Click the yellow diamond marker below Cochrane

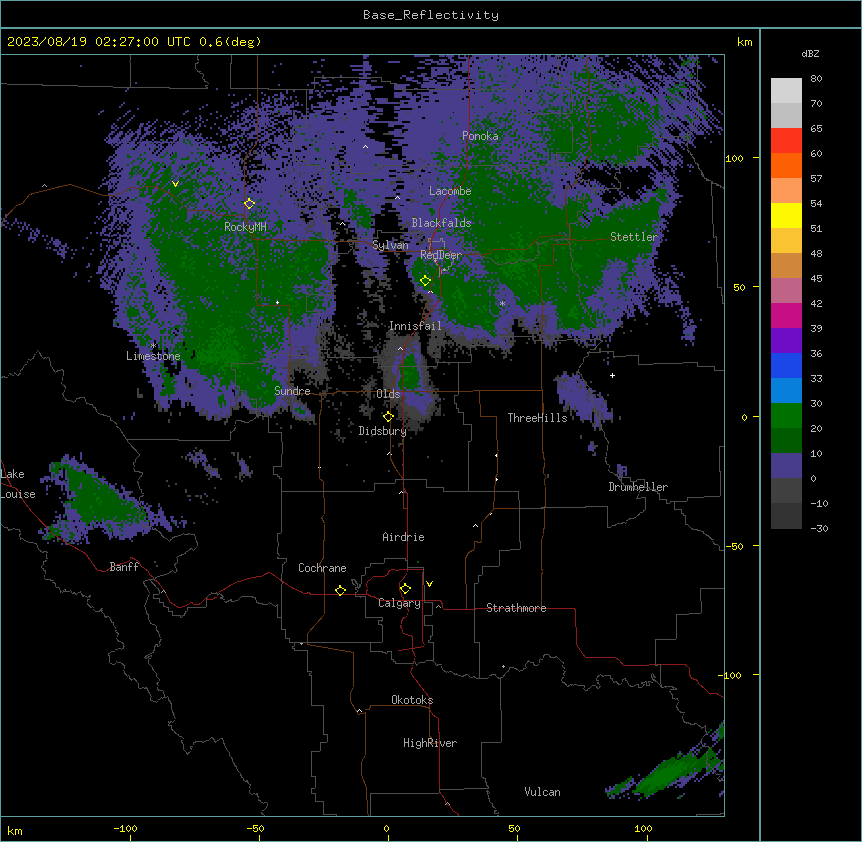click(x=340, y=590)
